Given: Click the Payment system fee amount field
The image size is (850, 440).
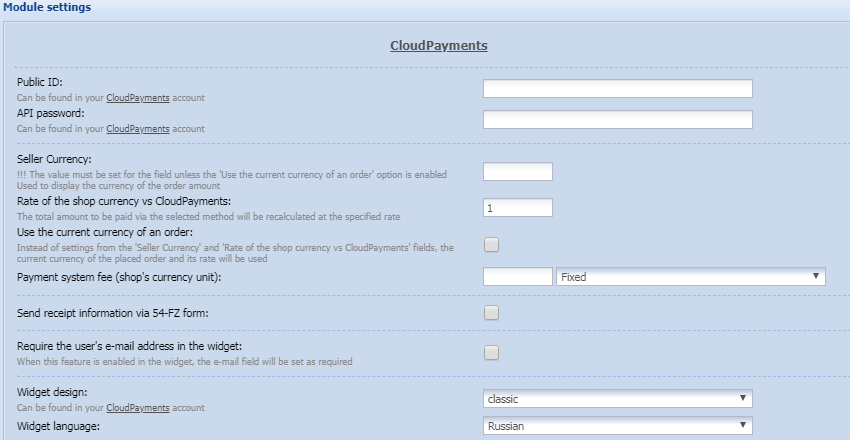Looking at the screenshot, I should 518,276.
